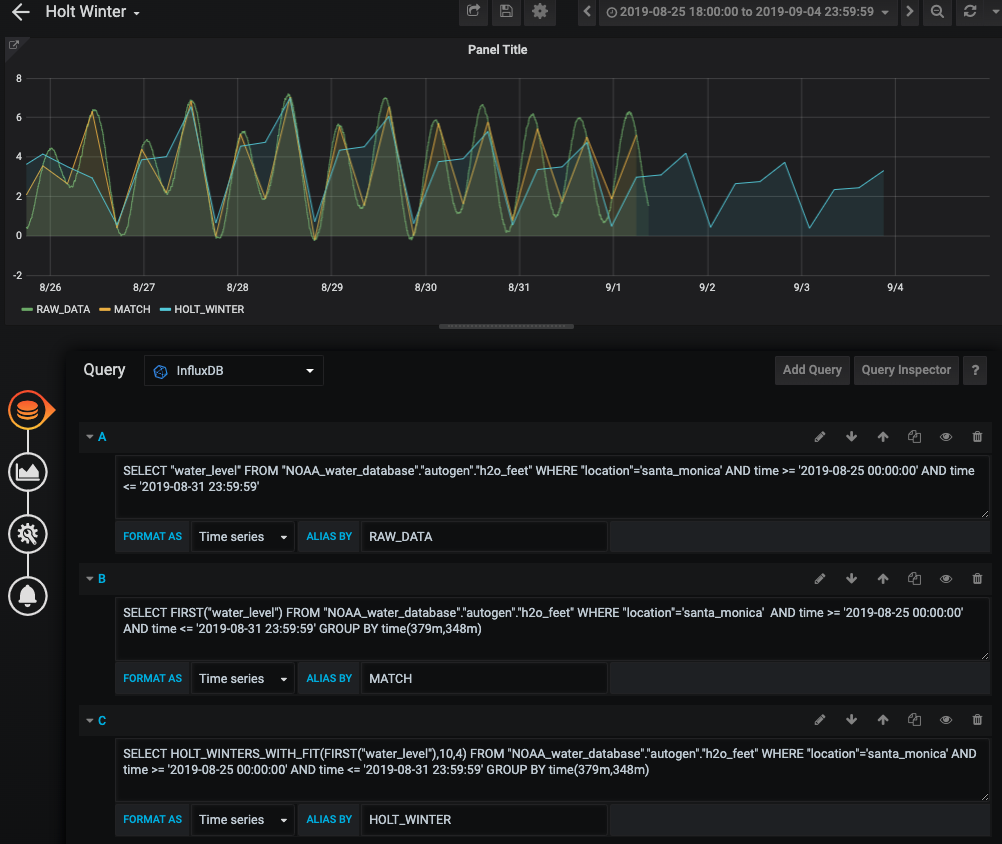Toggle visibility eye for query B
This screenshot has height=844, width=1002.
[x=946, y=579]
